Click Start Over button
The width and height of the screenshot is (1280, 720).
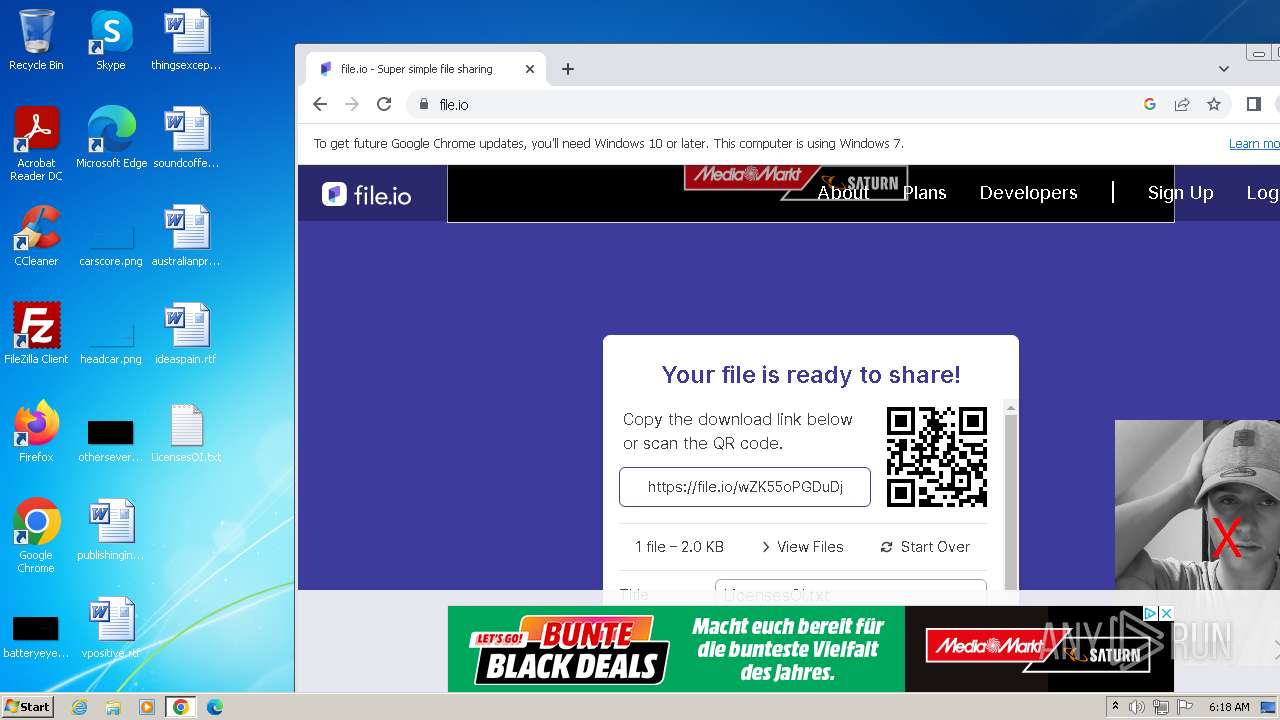[925, 547]
